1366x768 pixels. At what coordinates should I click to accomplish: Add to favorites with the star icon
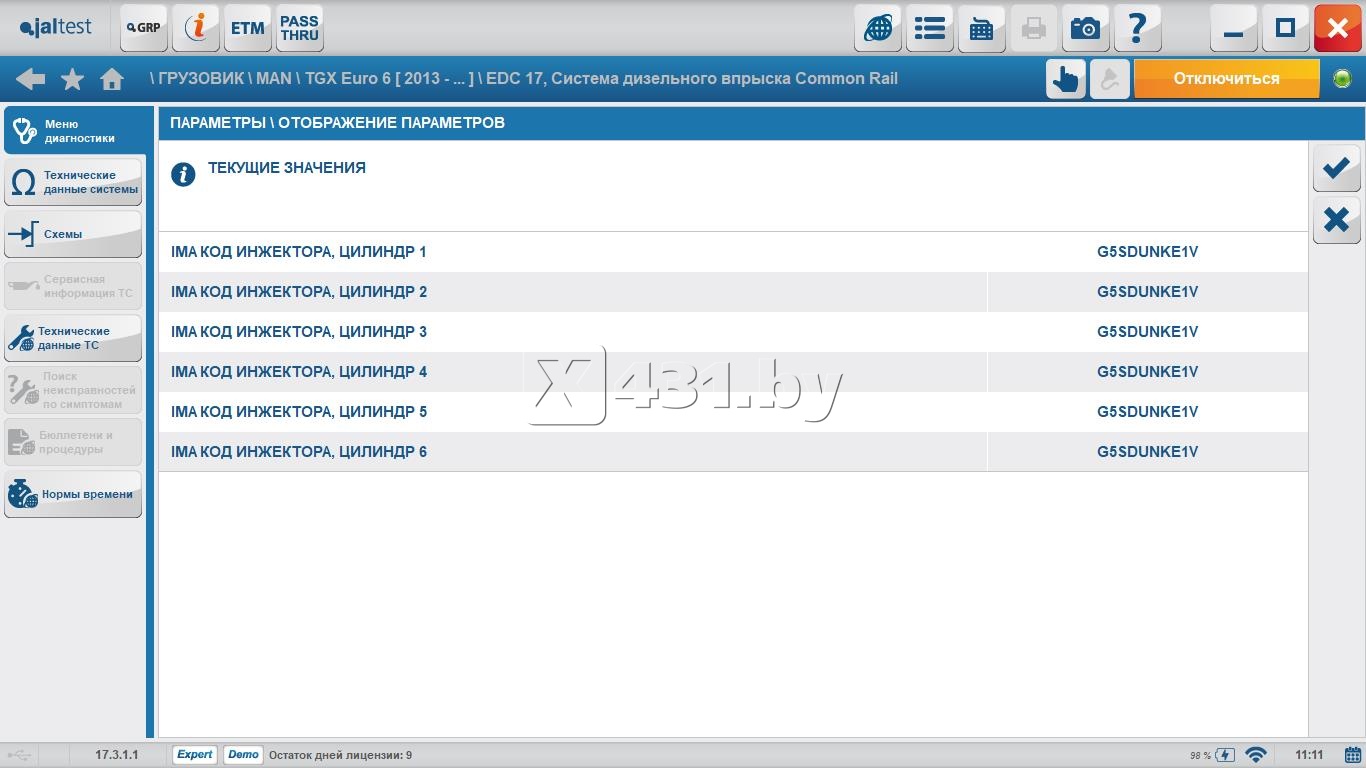pos(72,79)
